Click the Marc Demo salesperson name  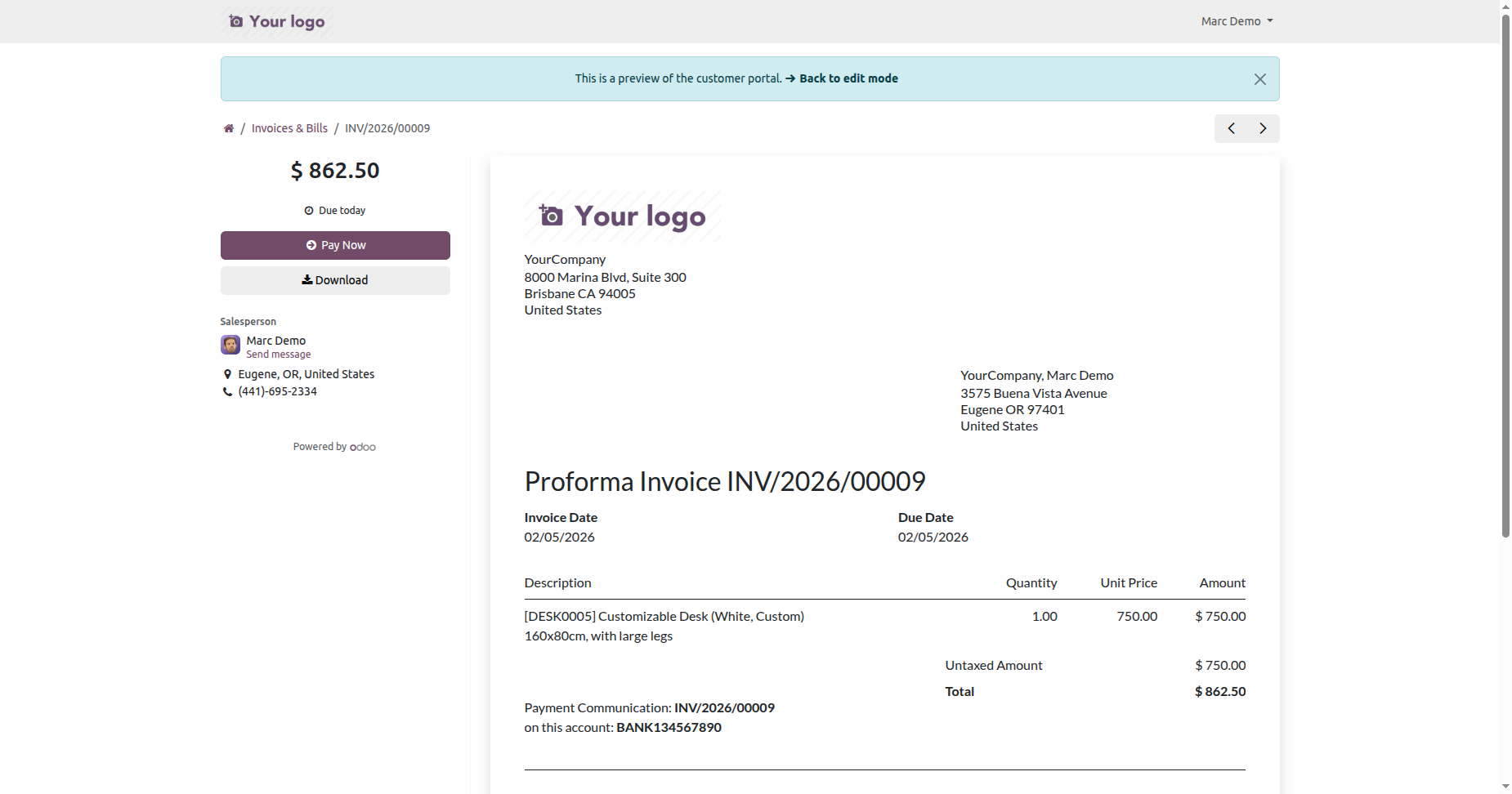click(276, 341)
